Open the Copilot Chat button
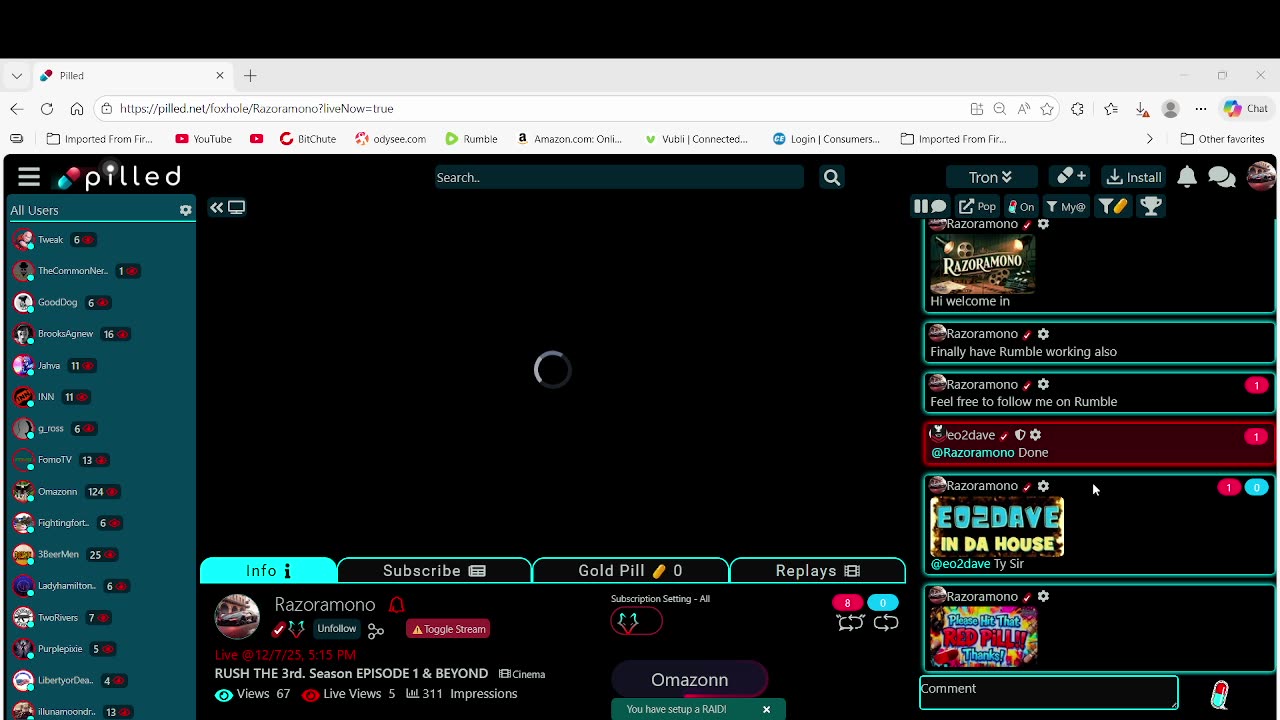 1246,109
